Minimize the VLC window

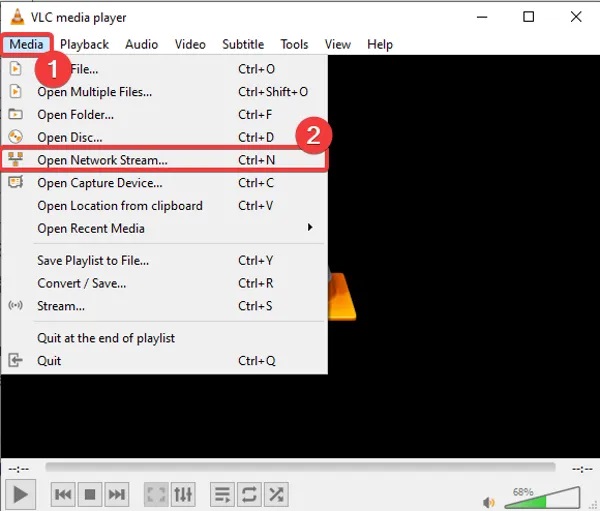click(x=482, y=17)
